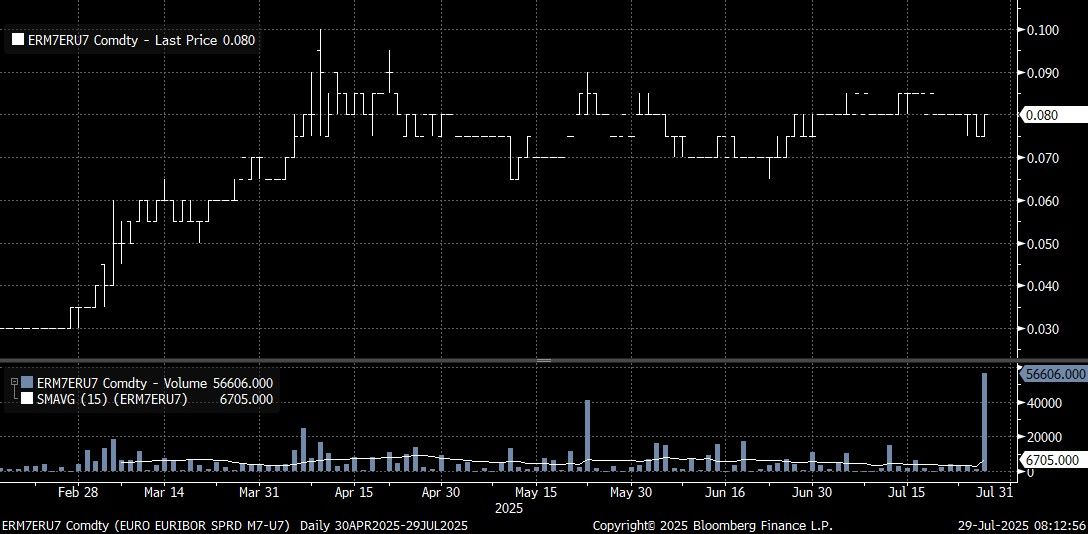
Task: Click the 2025 year label under the axis
Action: coord(507,508)
